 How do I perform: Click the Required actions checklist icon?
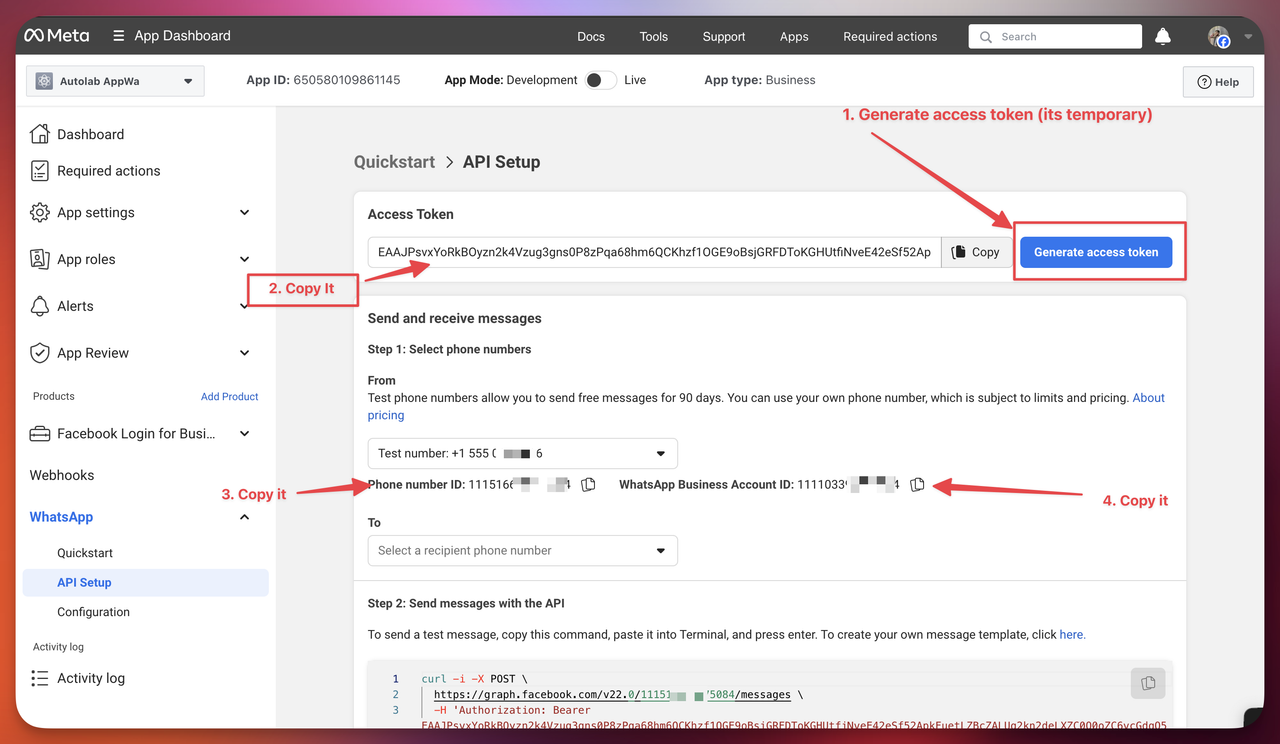pos(40,171)
